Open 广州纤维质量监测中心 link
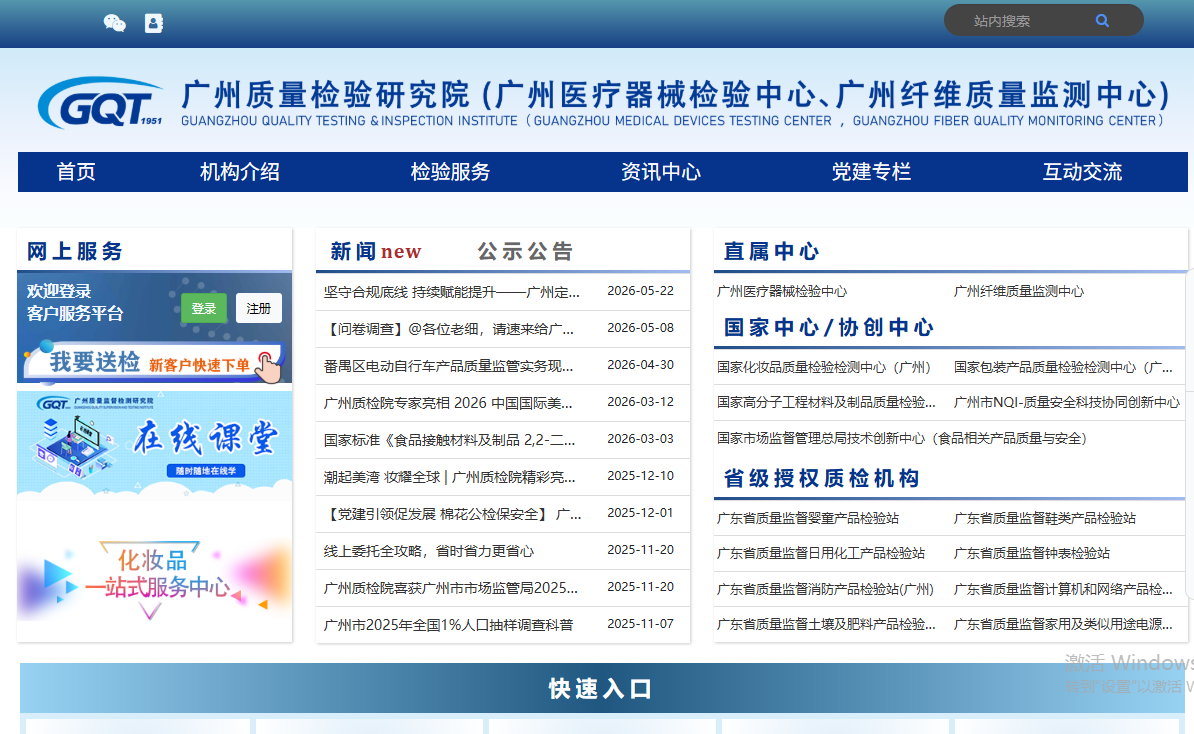The width and height of the screenshot is (1194, 734). tap(1019, 292)
